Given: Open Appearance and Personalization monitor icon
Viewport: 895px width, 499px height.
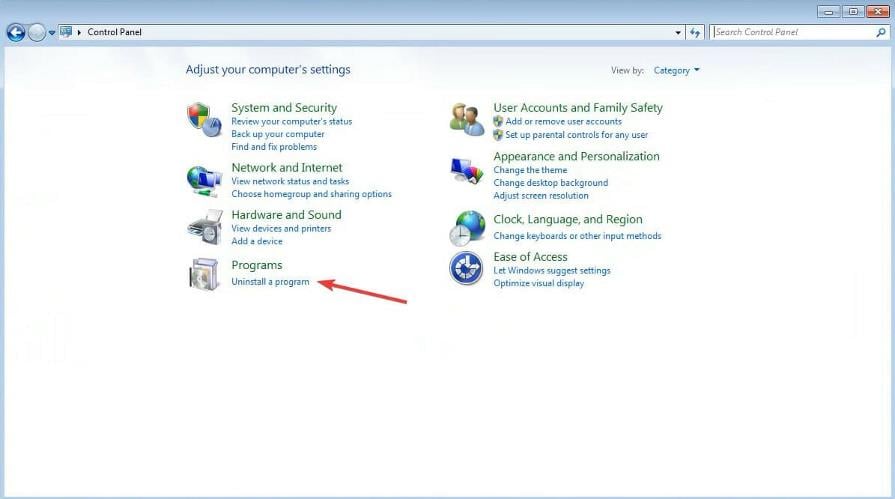Looking at the screenshot, I should click(x=466, y=171).
